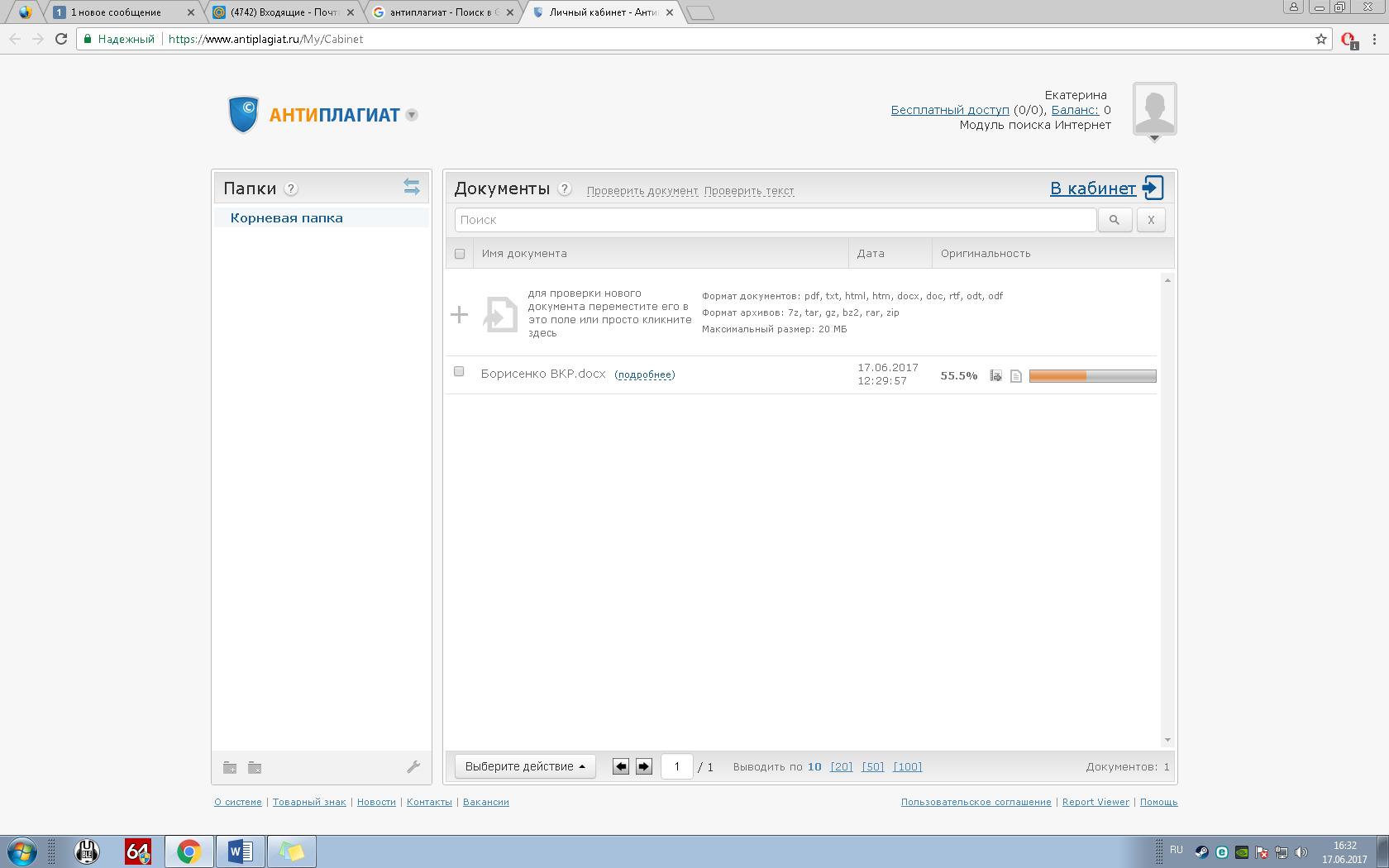Click the delete folder icon in Папки footer

point(255,768)
